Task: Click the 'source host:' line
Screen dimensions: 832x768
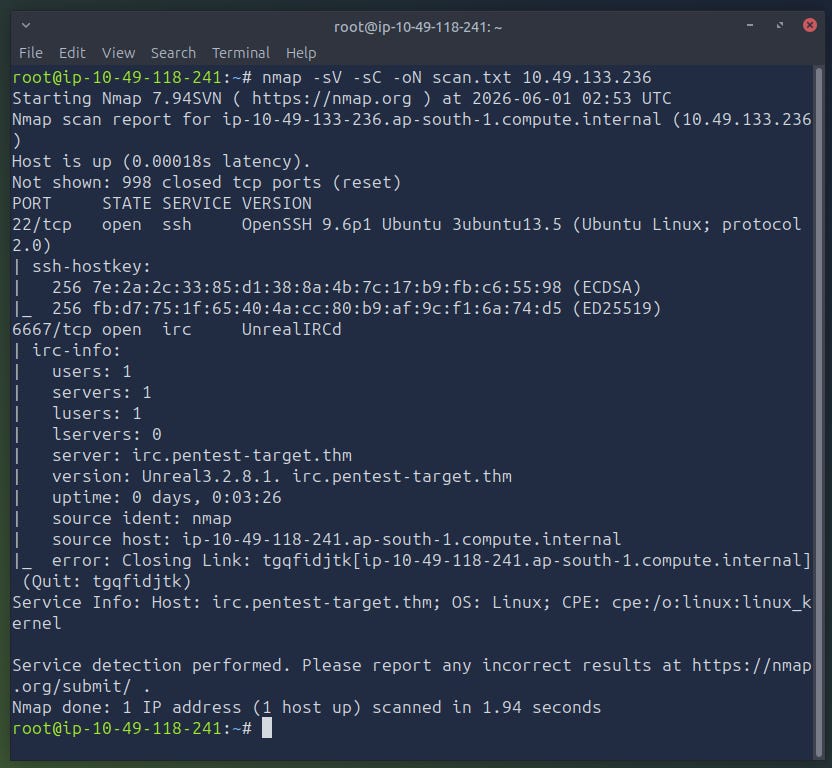Action: (x=336, y=540)
